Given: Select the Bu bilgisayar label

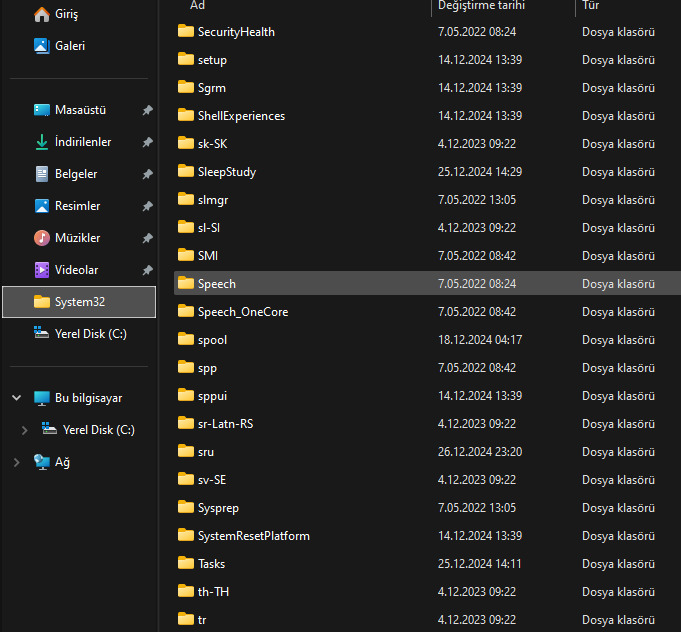Looking at the screenshot, I should click(89, 398).
